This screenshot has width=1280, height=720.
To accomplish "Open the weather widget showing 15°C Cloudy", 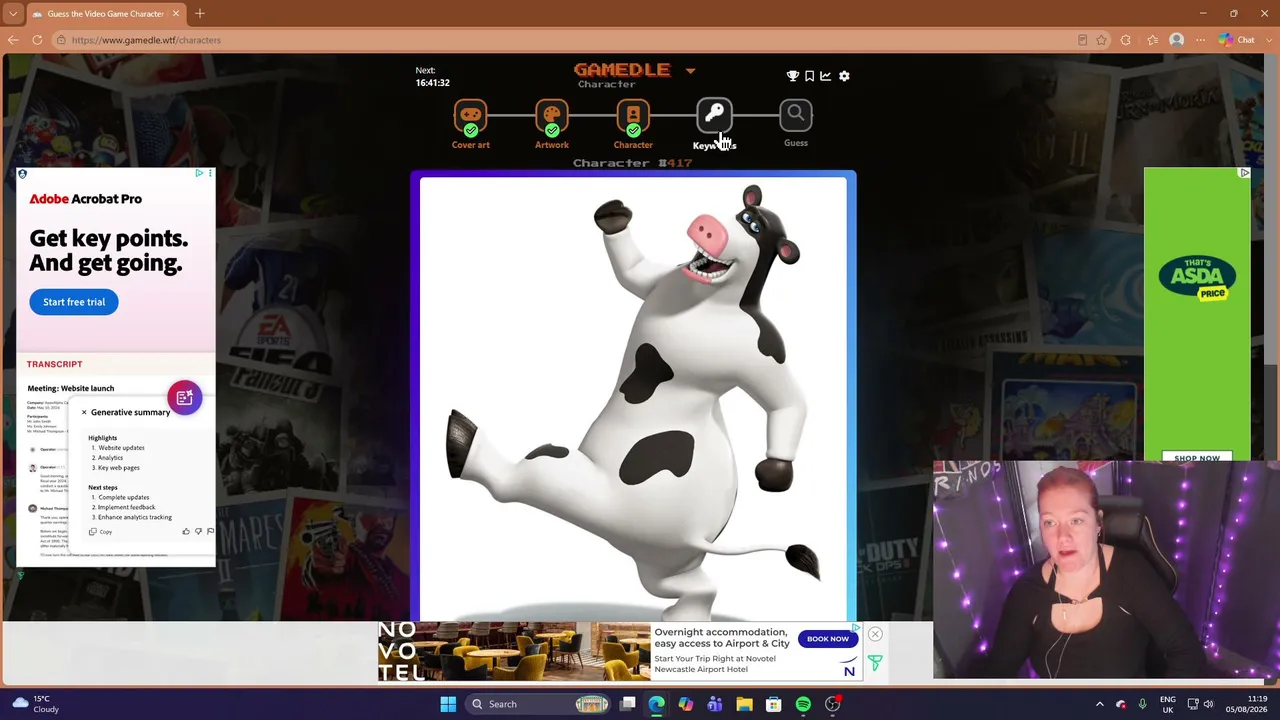I will coord(37,704).
